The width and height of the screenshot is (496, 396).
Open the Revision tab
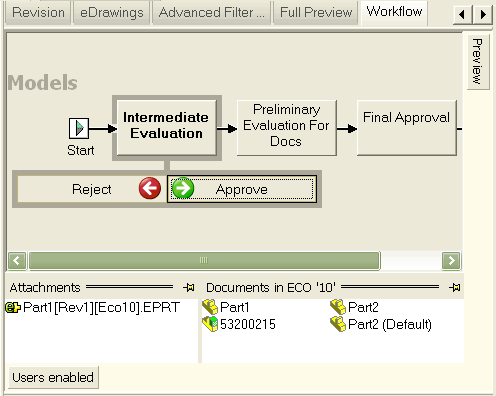(x=38, y=13)
